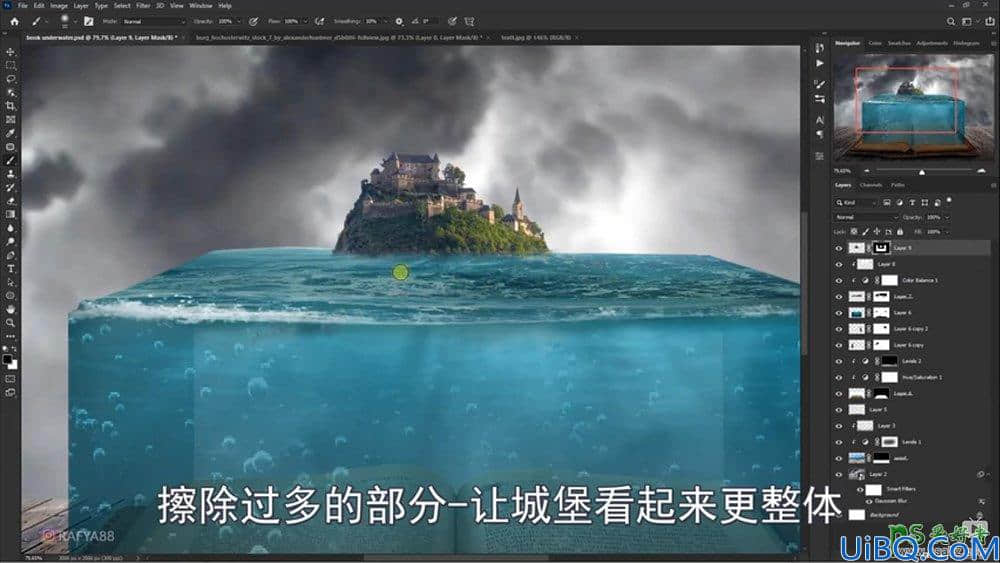Switch to the Channels tab

point(871,185)
